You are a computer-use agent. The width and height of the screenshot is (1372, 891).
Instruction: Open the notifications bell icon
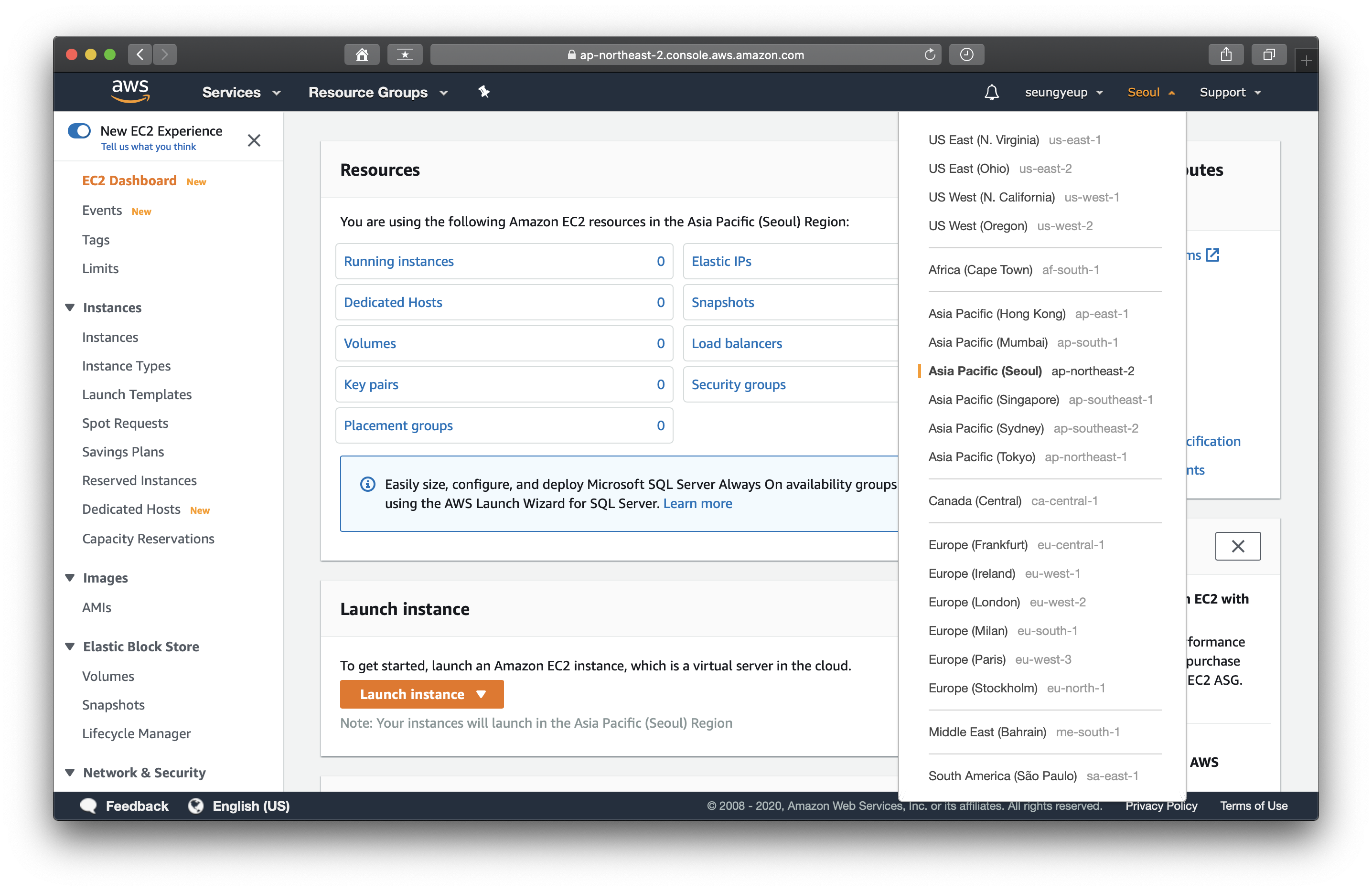991,92
